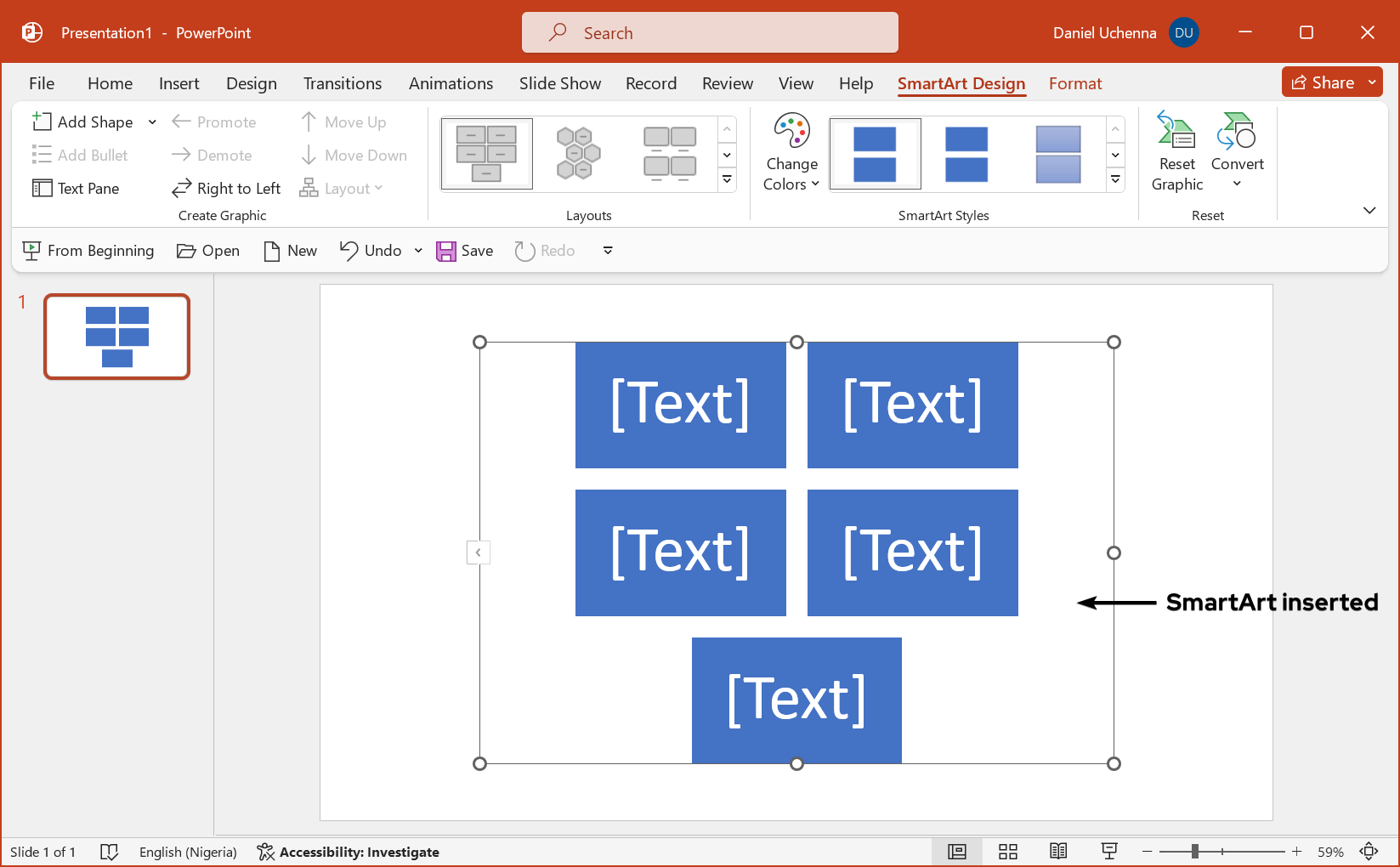
Task: Switch to the Format tab
Action: pyautogui.click(x=1074, y=83)
